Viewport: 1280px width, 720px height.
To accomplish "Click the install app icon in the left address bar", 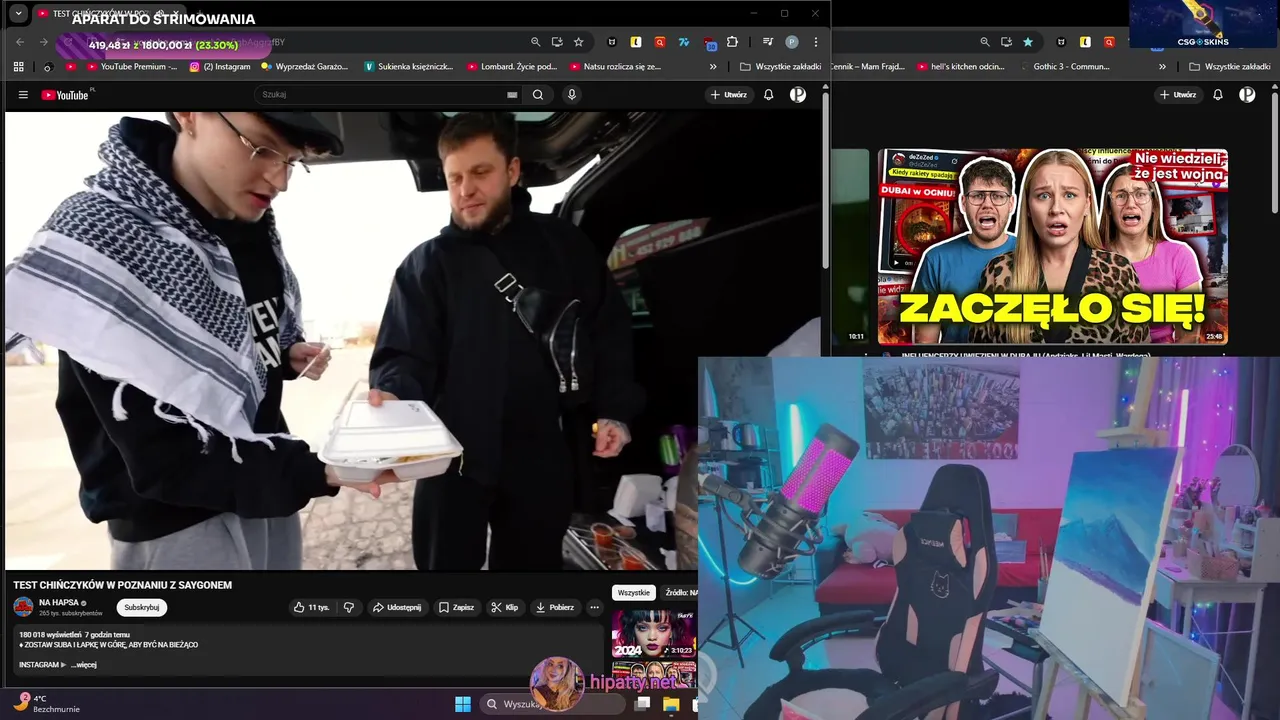I will [557, 42].
